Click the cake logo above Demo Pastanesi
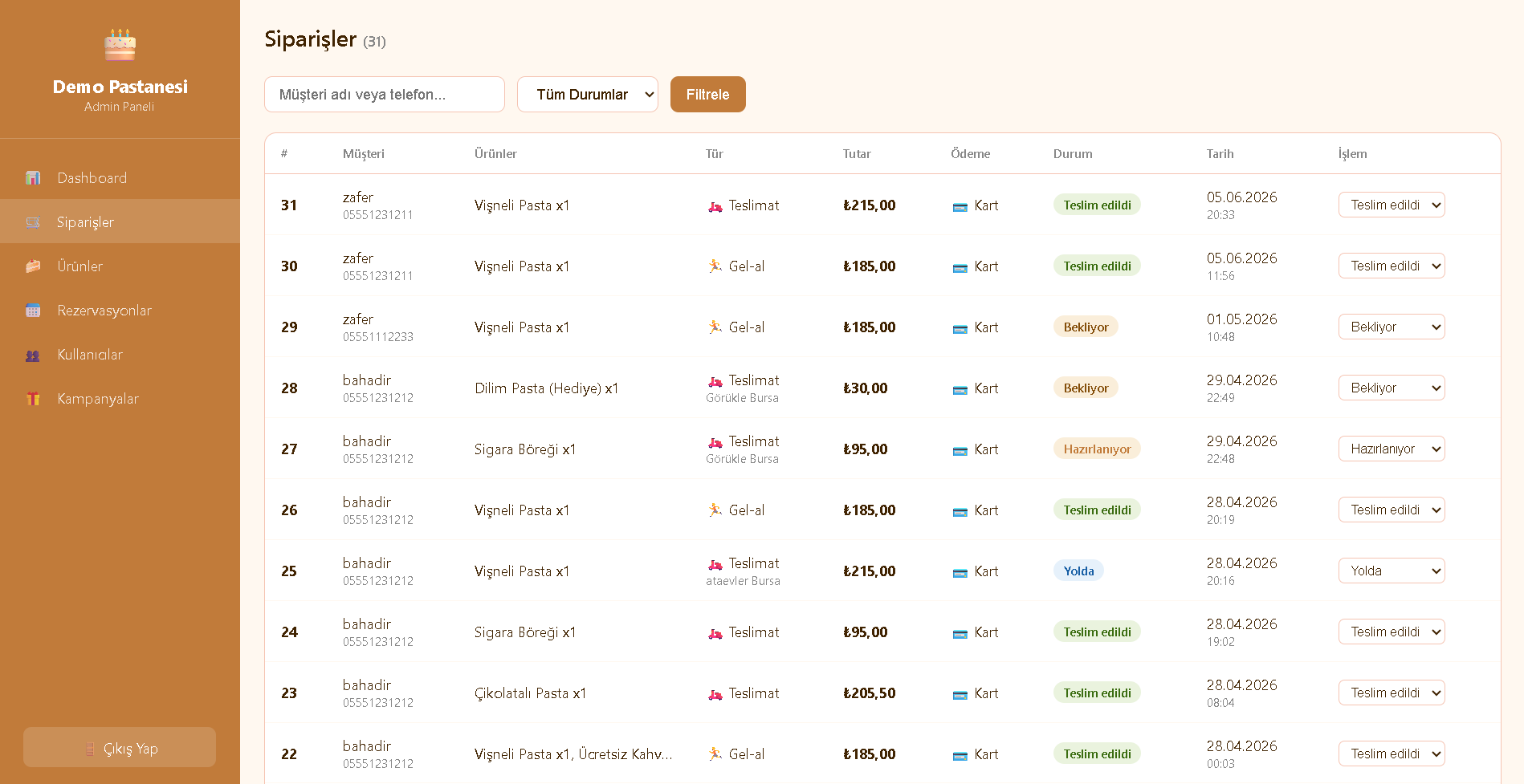This screenshot has width=1524, height=784. click(x=120, y=44)
